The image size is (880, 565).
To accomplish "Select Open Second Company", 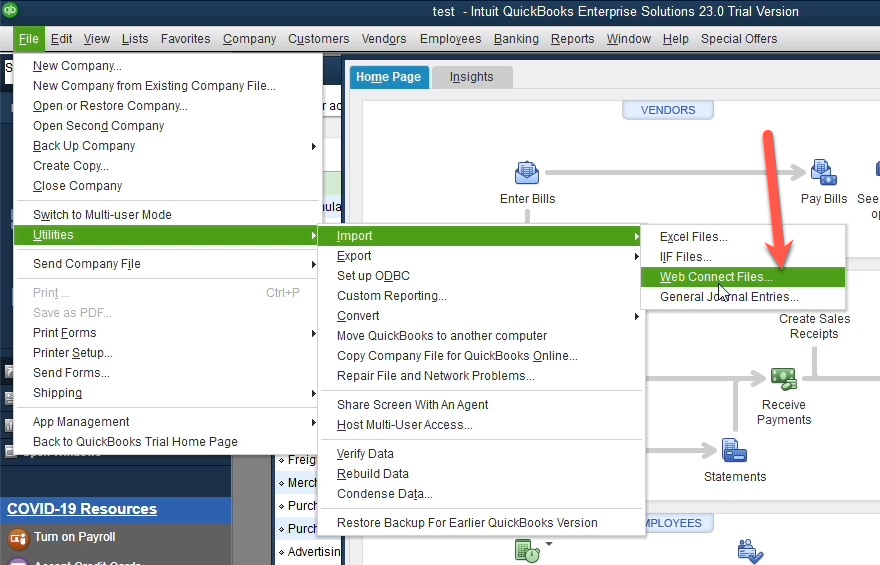I will (x=168, y=126).
